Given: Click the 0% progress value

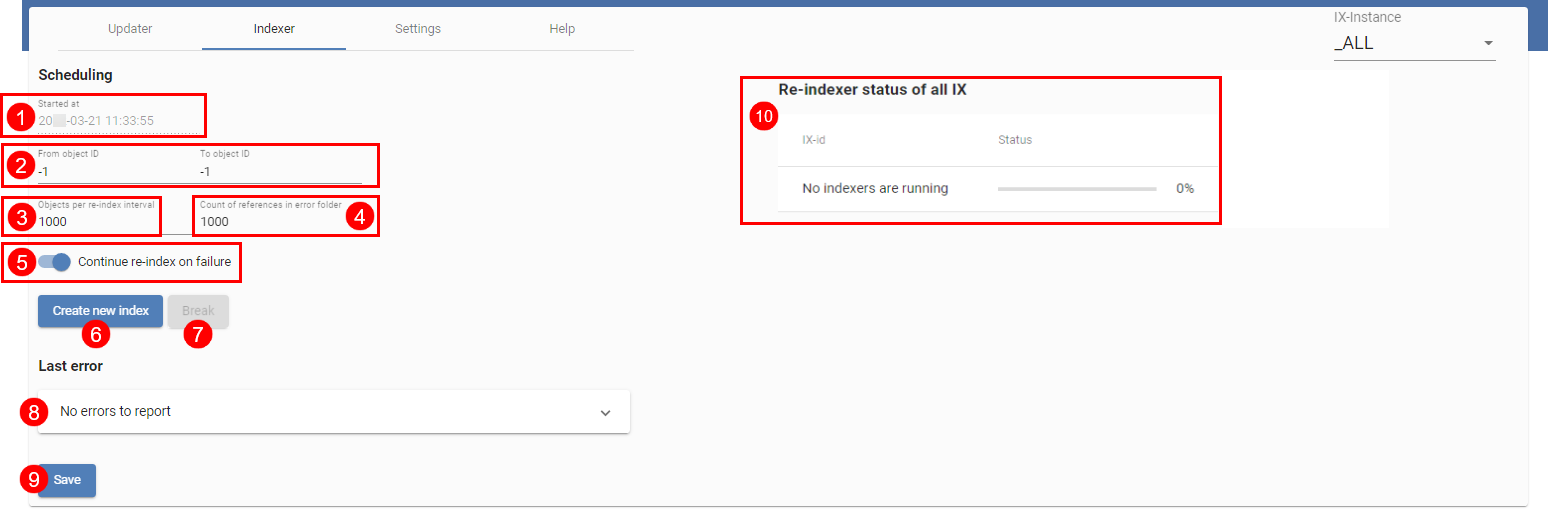Looking at the screenshot, I should 1185,188.
